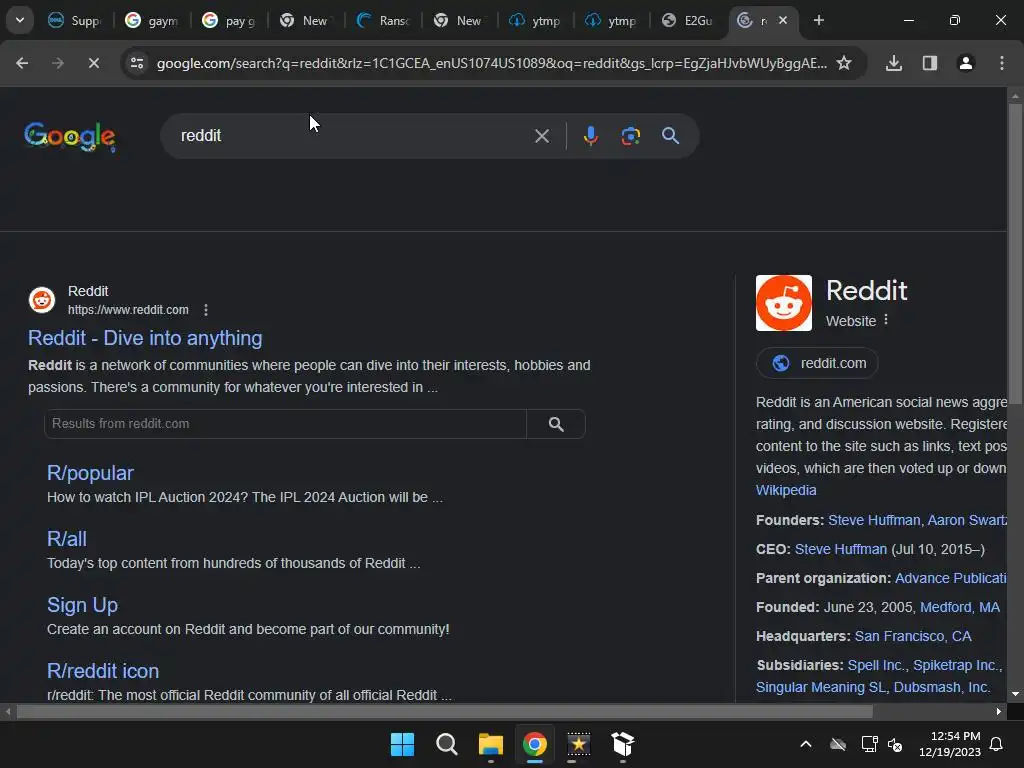Open the Spell Inc. link
This screenshot has width=1024, height=768.
point(877,665)
